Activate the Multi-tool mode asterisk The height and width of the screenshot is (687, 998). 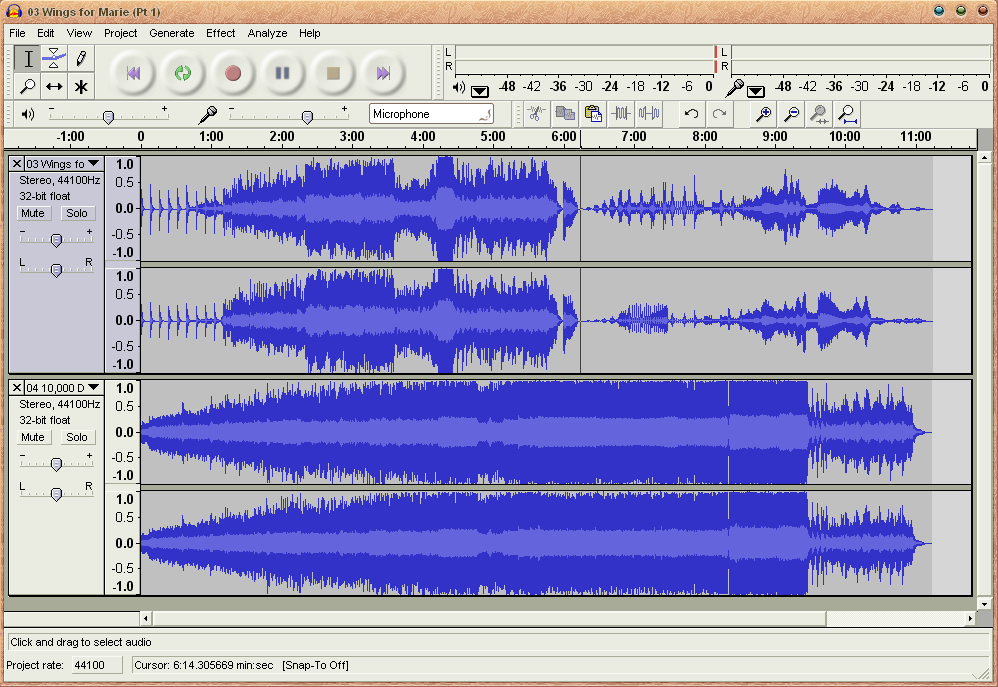click(81, 87)
